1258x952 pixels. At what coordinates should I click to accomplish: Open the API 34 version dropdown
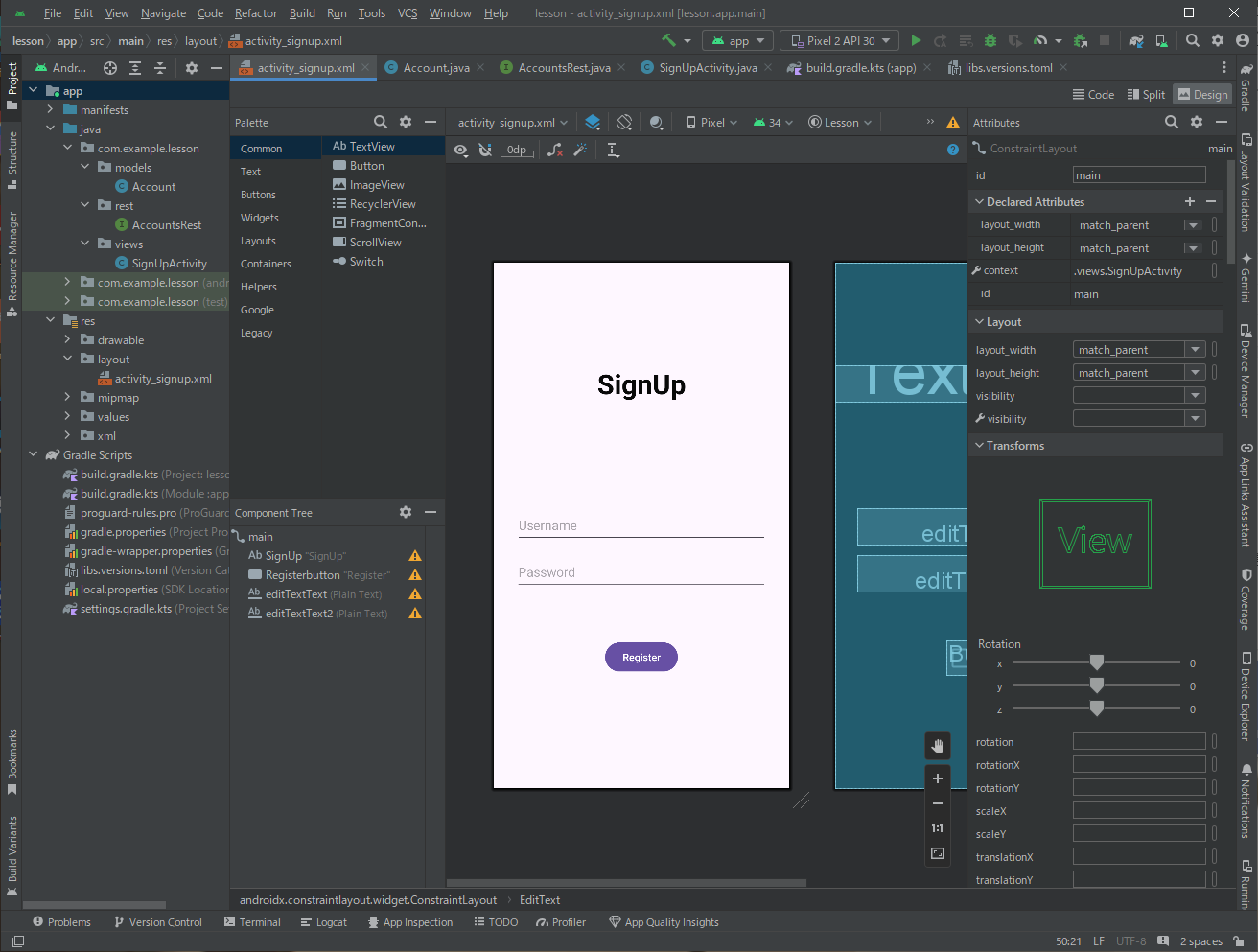773,122
